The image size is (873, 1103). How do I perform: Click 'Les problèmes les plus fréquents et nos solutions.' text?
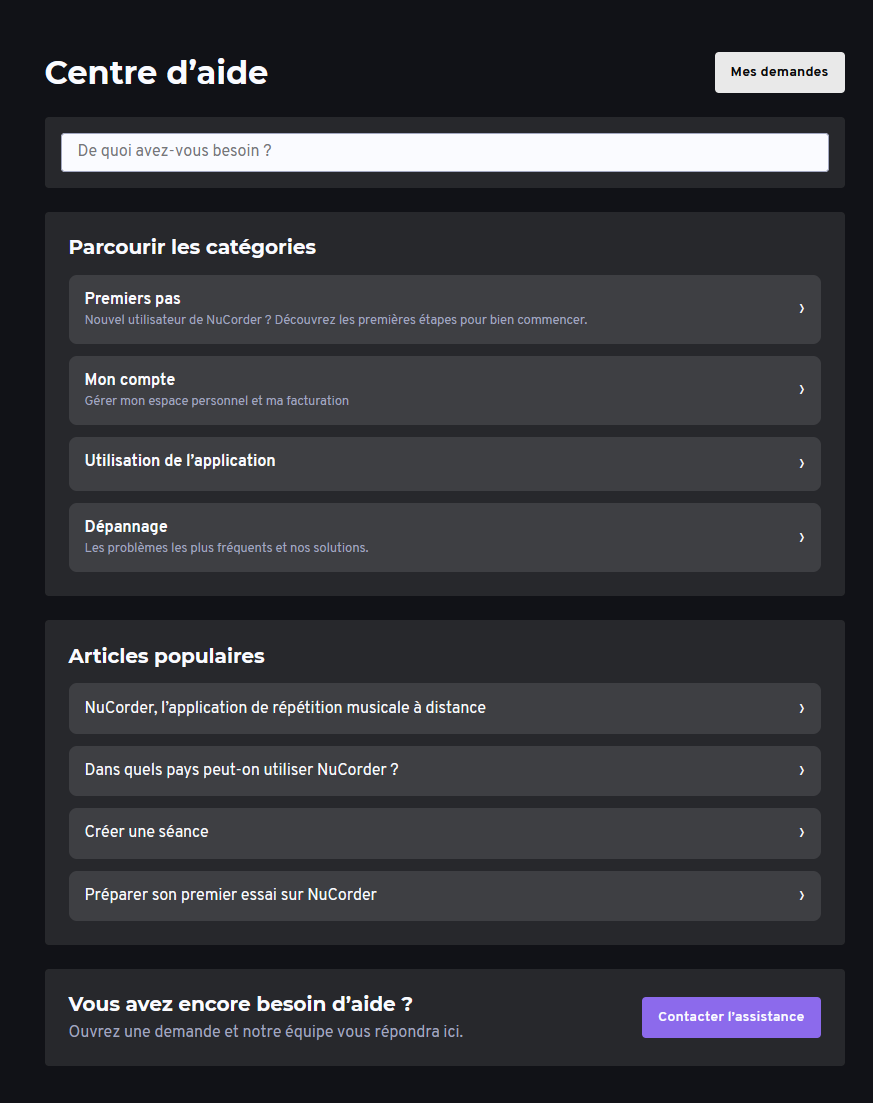pyautogui.click(x=227, y=547)
